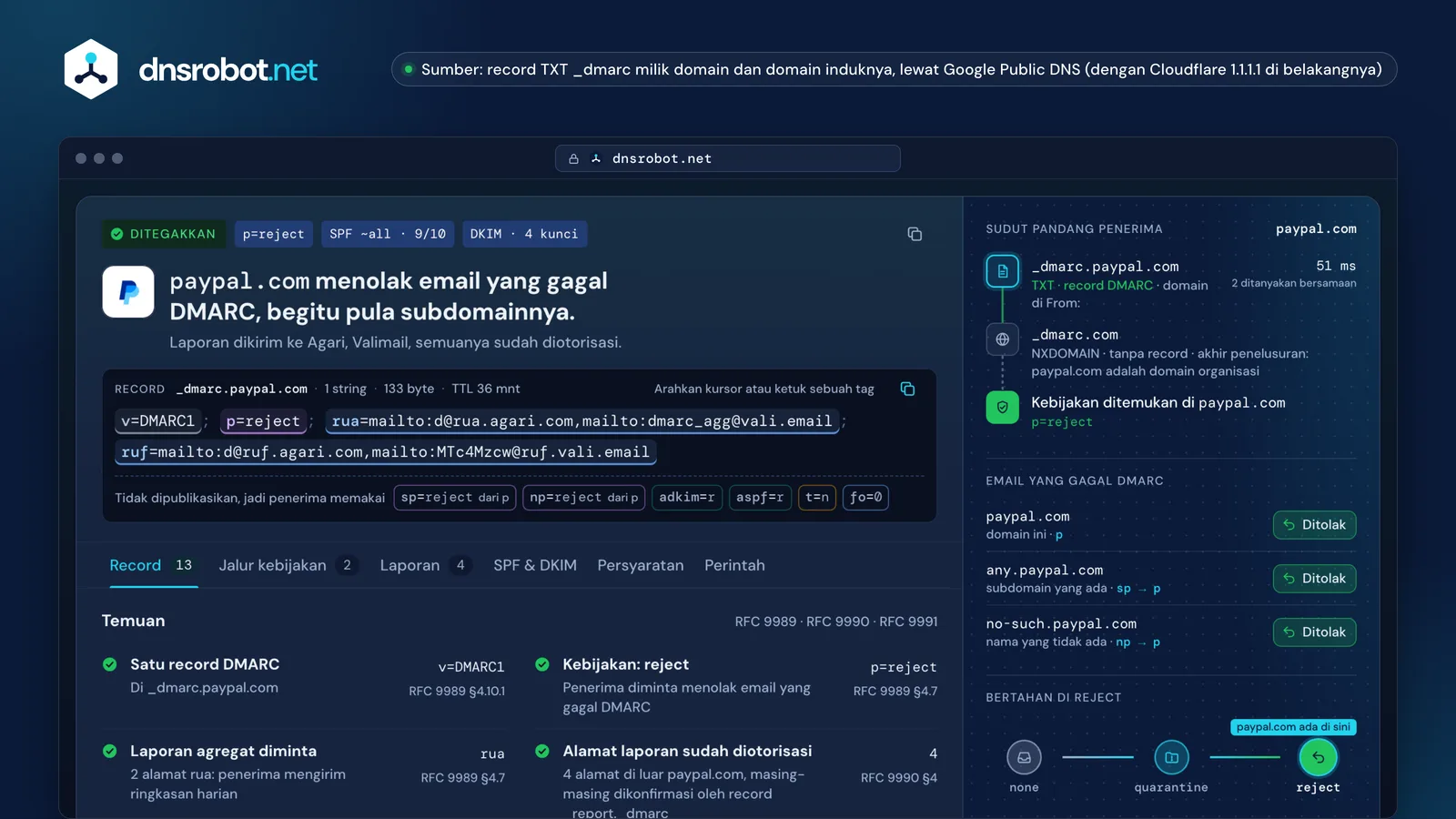Click the Ditolak badge for any.paypal.com

click(1314, 579)
